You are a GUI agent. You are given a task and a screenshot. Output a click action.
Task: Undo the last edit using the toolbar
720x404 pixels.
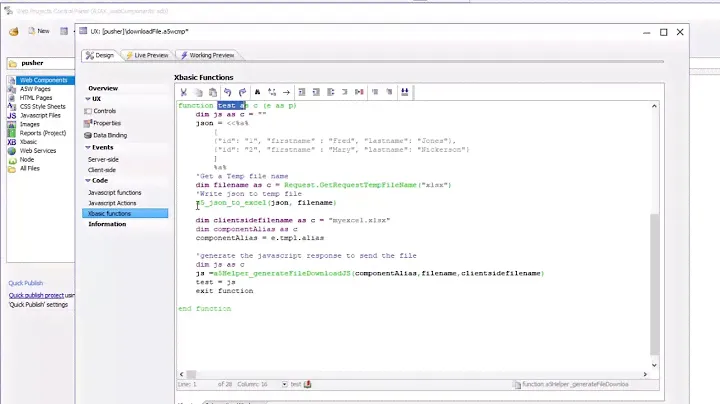pyautogui.click(x=227, y=91)
